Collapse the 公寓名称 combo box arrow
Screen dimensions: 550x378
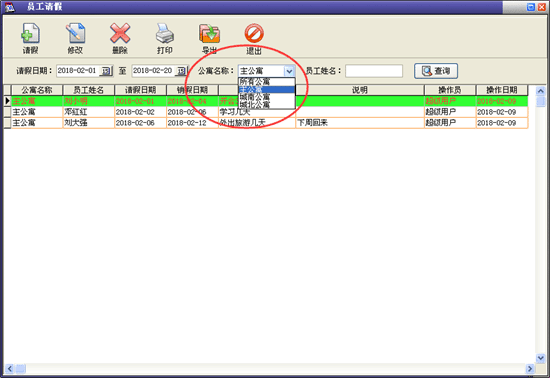point(289,71)
